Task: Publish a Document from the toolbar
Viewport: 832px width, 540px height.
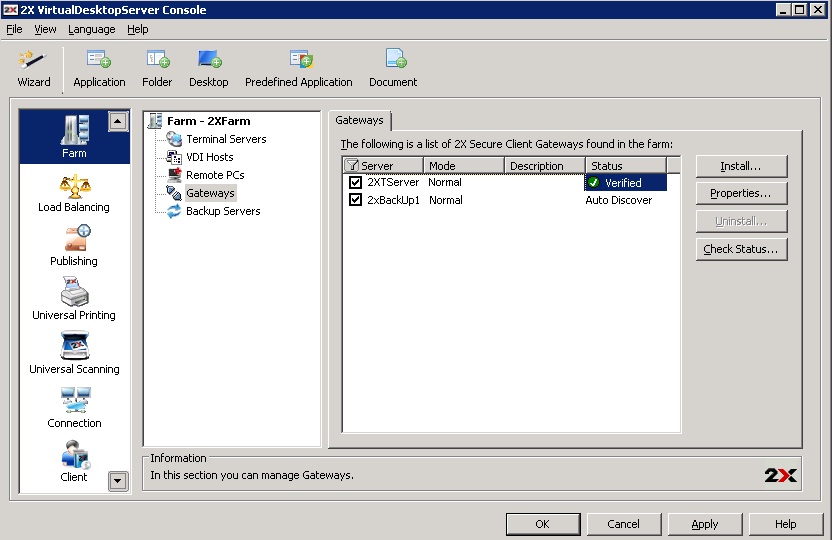Action: click(x=393, y=69)
